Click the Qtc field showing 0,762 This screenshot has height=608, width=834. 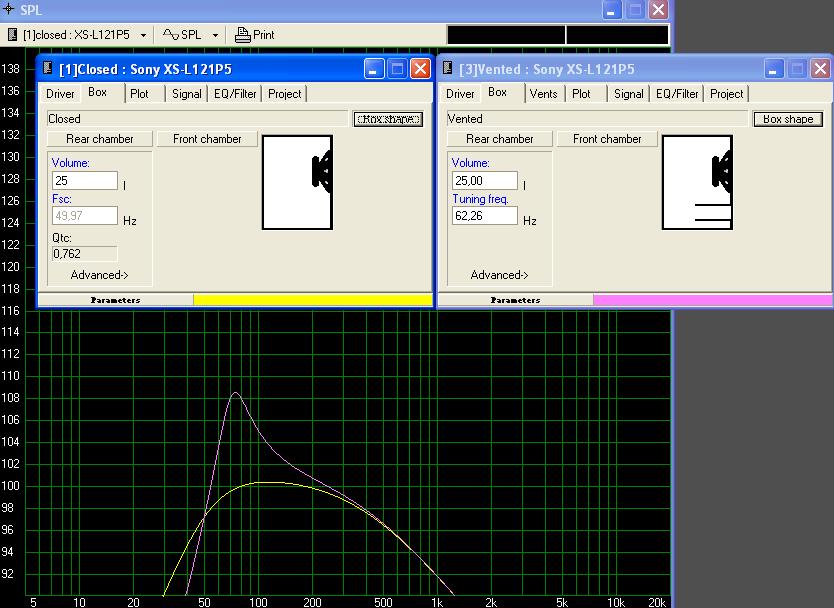pyautogui.click(x=85, y=254)
